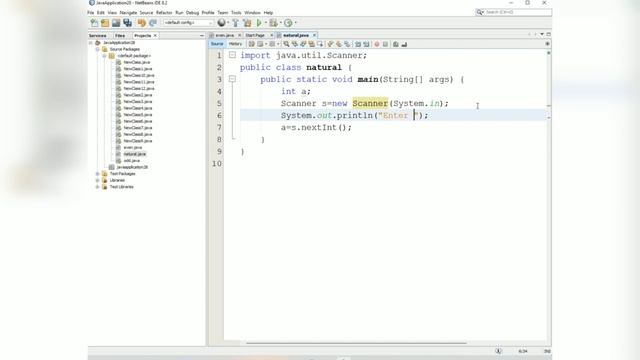The height and width of the screenshot is (360, 640).
Task: Run the project with the green arrow
Action: click(x=259, y=23)
